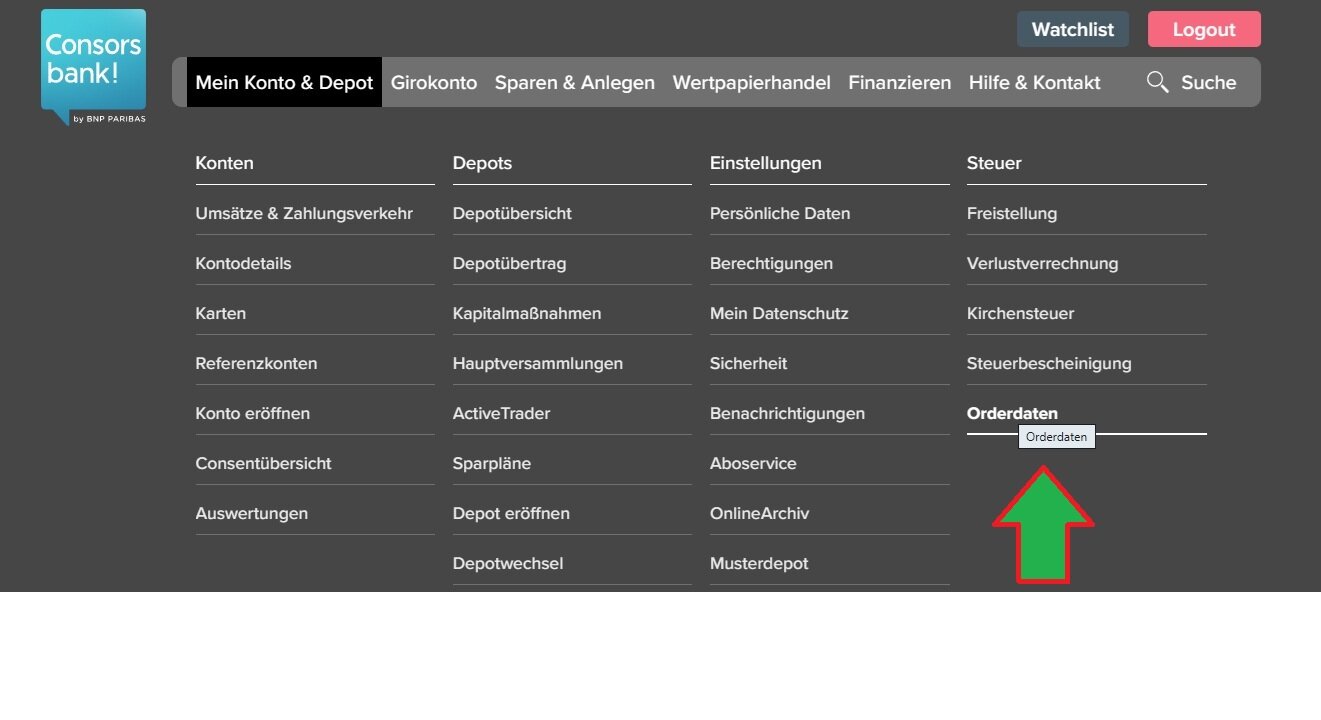Open Verlustverrechnung
This screenshot has width=1321, height=720.
(1042, 263)
